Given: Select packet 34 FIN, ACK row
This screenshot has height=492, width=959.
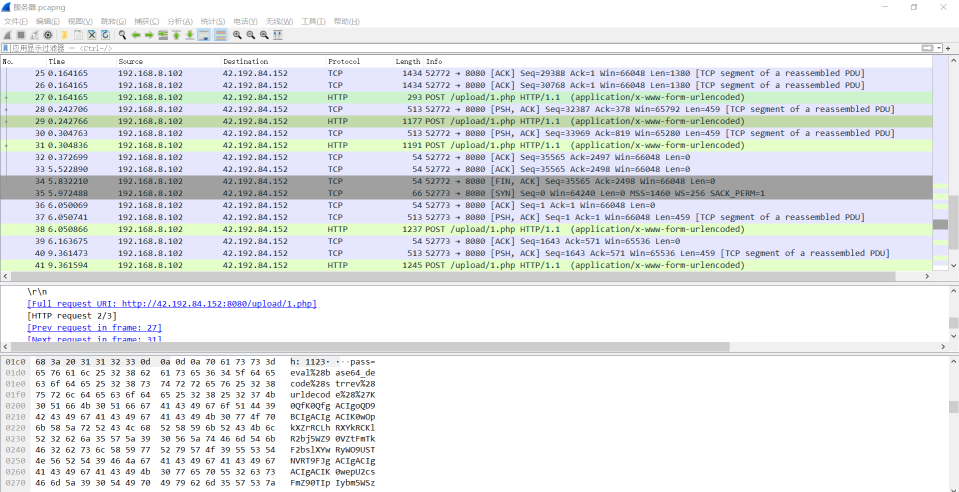Looking at the screenshot, I should pyautogui.click(x=467, y=181).
